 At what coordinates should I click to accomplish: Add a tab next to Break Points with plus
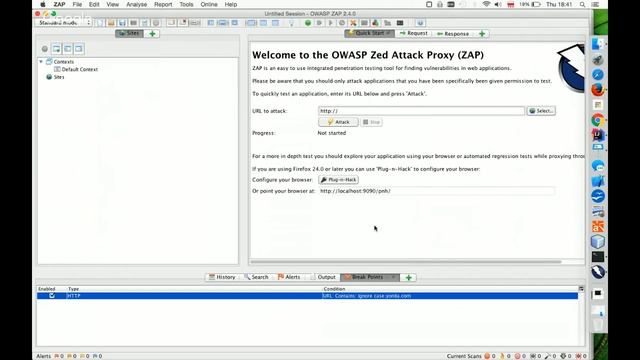point(409,278)
